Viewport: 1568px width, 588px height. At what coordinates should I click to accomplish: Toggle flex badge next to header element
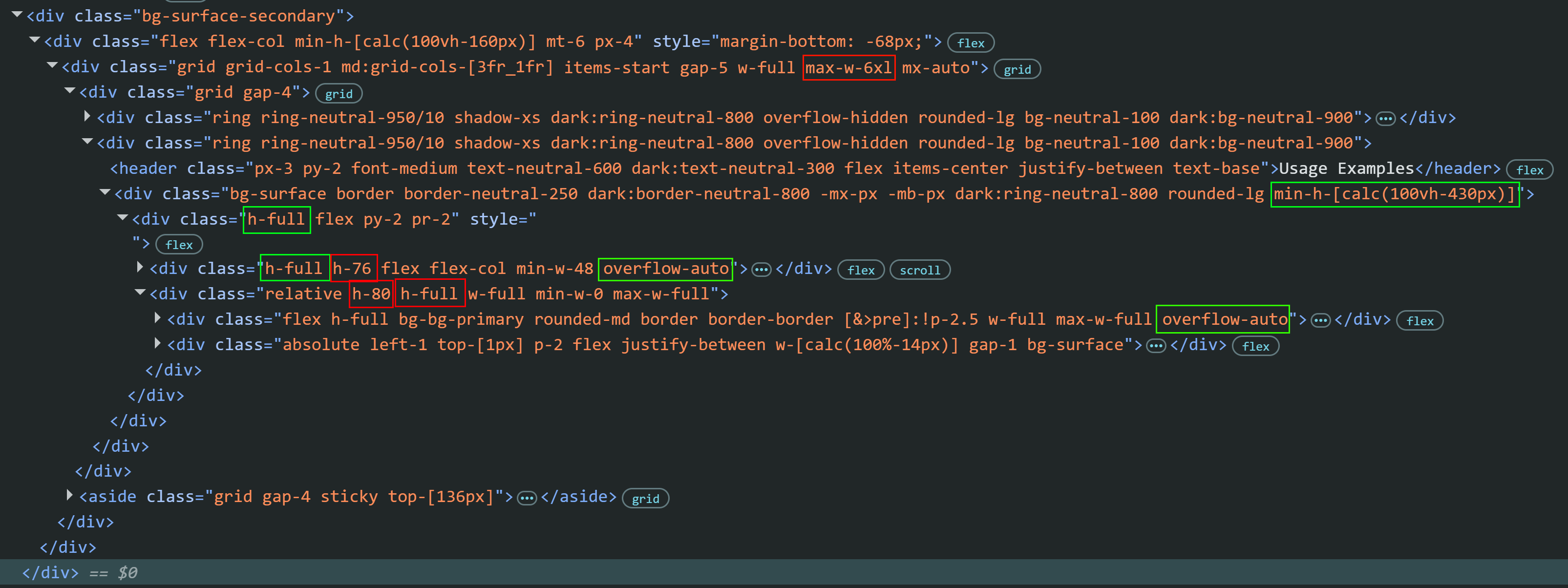[x=1529, y=170]
